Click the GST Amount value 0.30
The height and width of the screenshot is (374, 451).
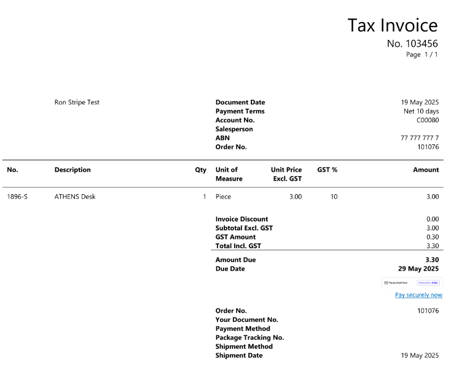point(433,237)
